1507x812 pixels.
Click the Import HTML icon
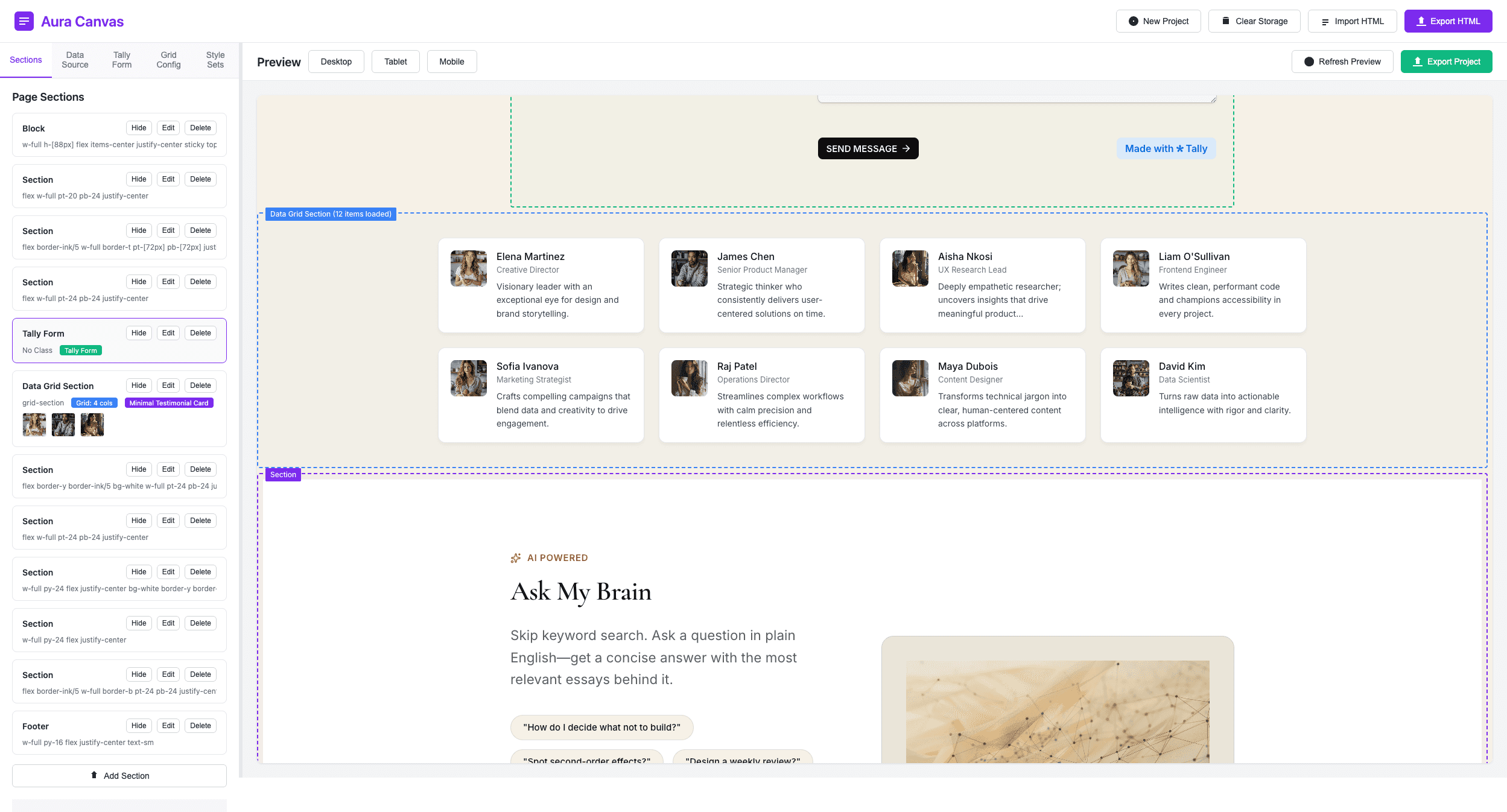click(x=1325, y=22)
